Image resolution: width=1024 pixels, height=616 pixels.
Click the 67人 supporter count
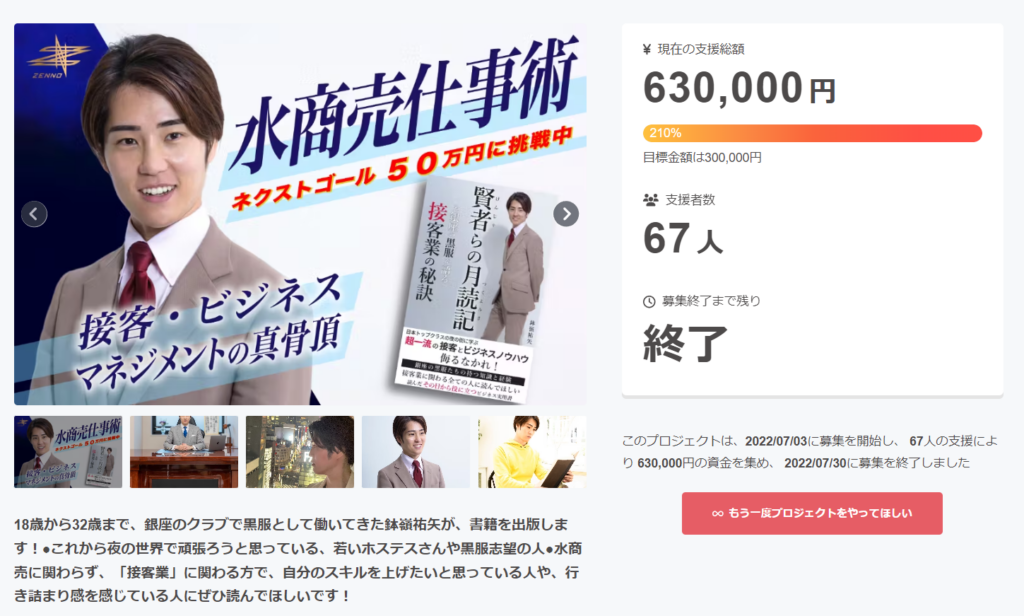682,238
